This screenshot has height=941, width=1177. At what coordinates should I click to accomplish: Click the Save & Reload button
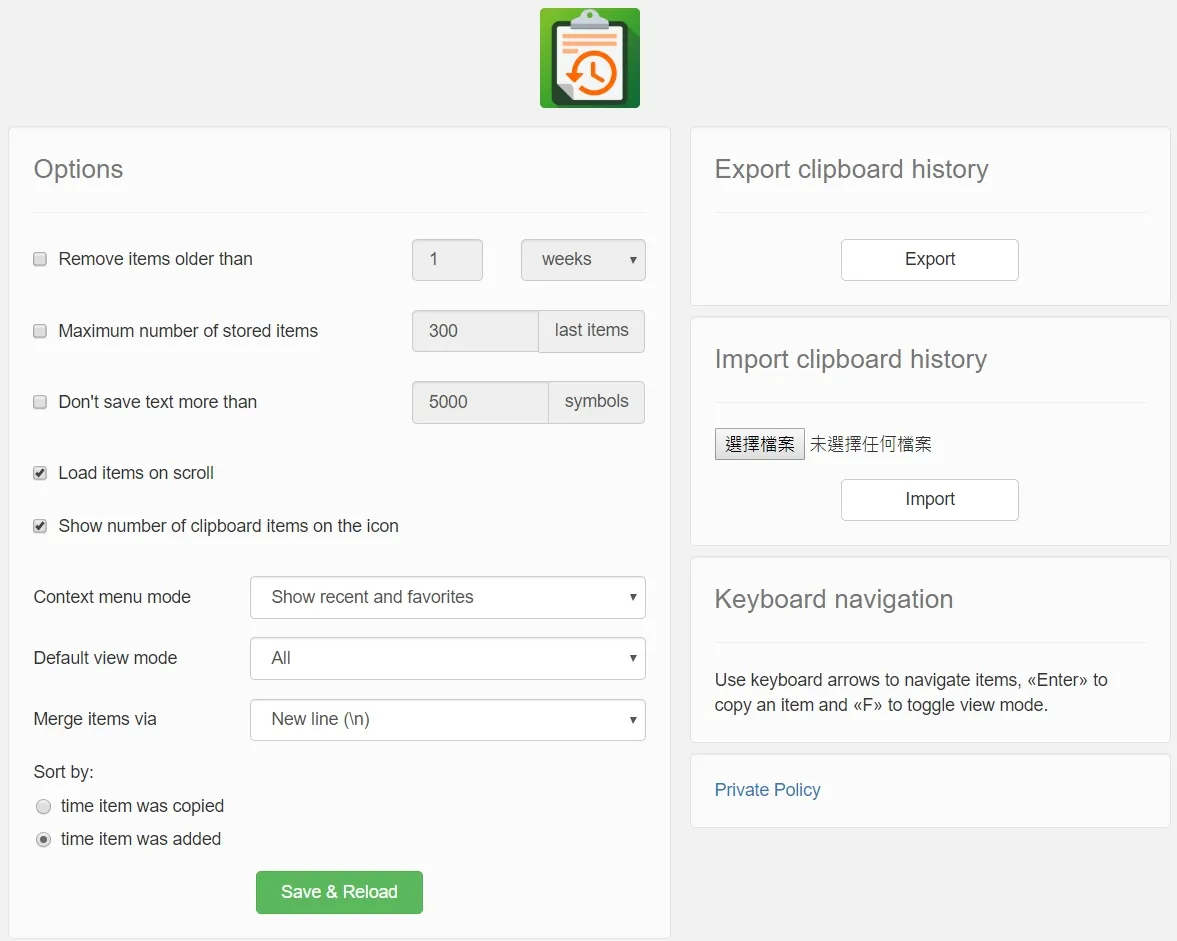tap(339, 892)
